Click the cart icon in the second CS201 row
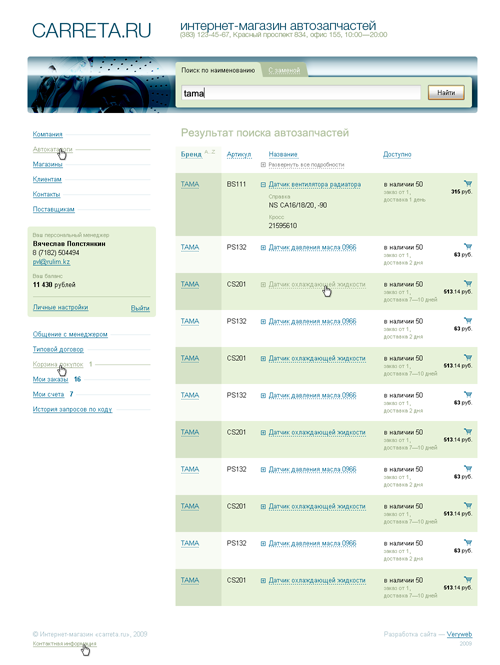 tap(468, 357)
